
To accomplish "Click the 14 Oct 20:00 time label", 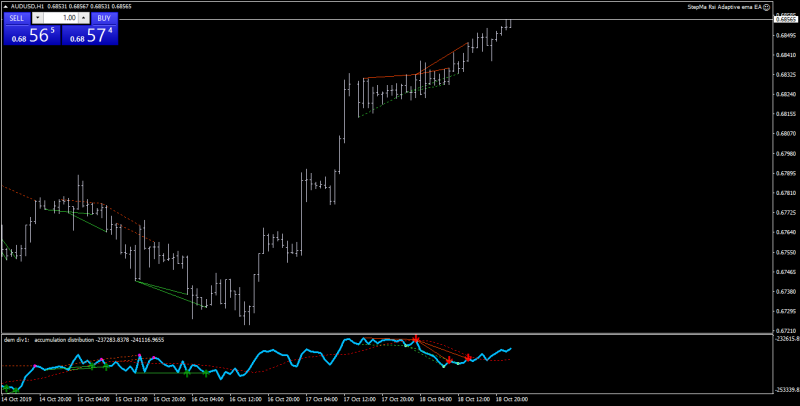I will [x=55, y=399].
